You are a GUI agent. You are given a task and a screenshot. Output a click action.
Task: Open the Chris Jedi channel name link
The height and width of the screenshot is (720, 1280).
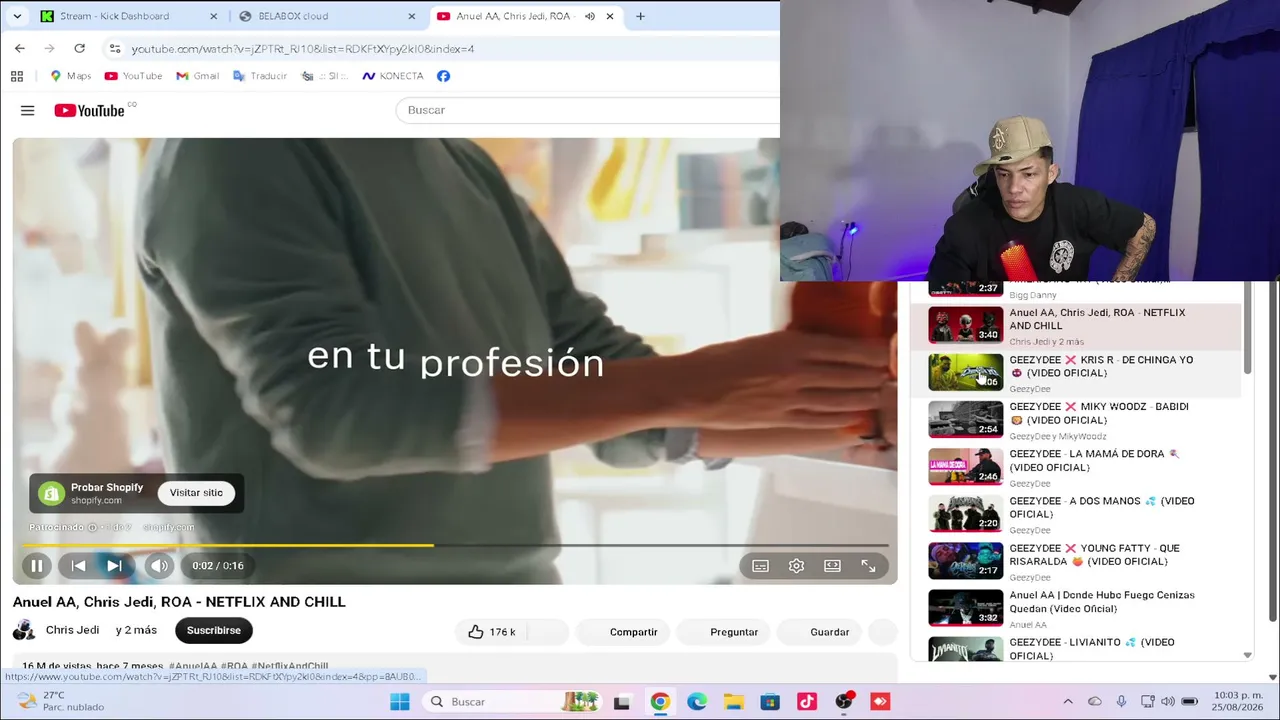click(x=72, y=630)
